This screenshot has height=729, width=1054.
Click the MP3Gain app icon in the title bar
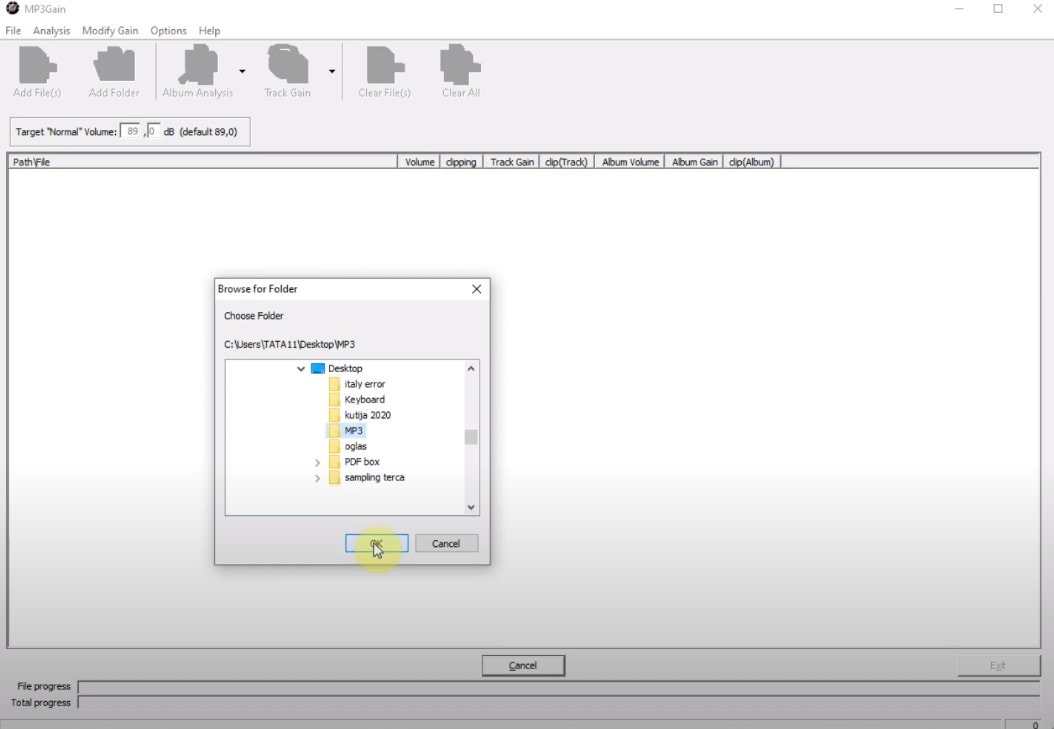12,9
